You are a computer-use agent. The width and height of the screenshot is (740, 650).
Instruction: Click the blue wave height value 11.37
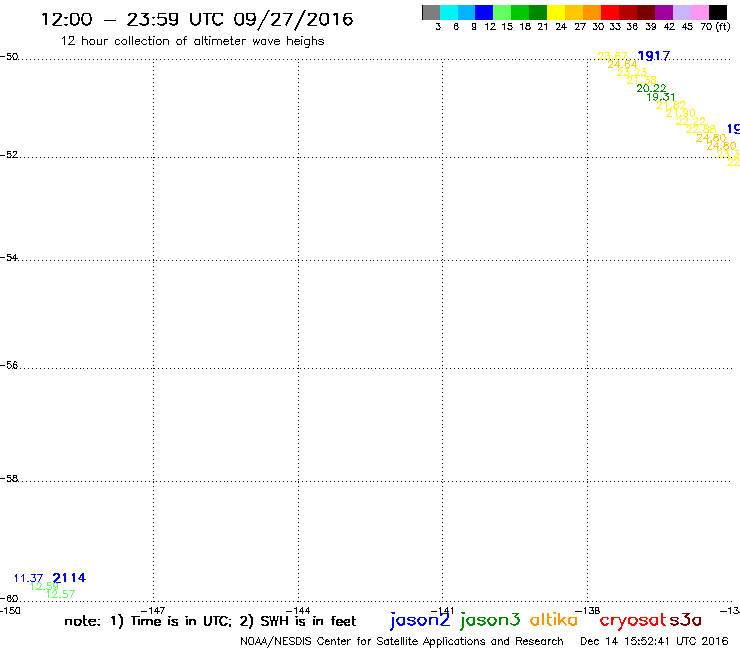coord(28,578)
